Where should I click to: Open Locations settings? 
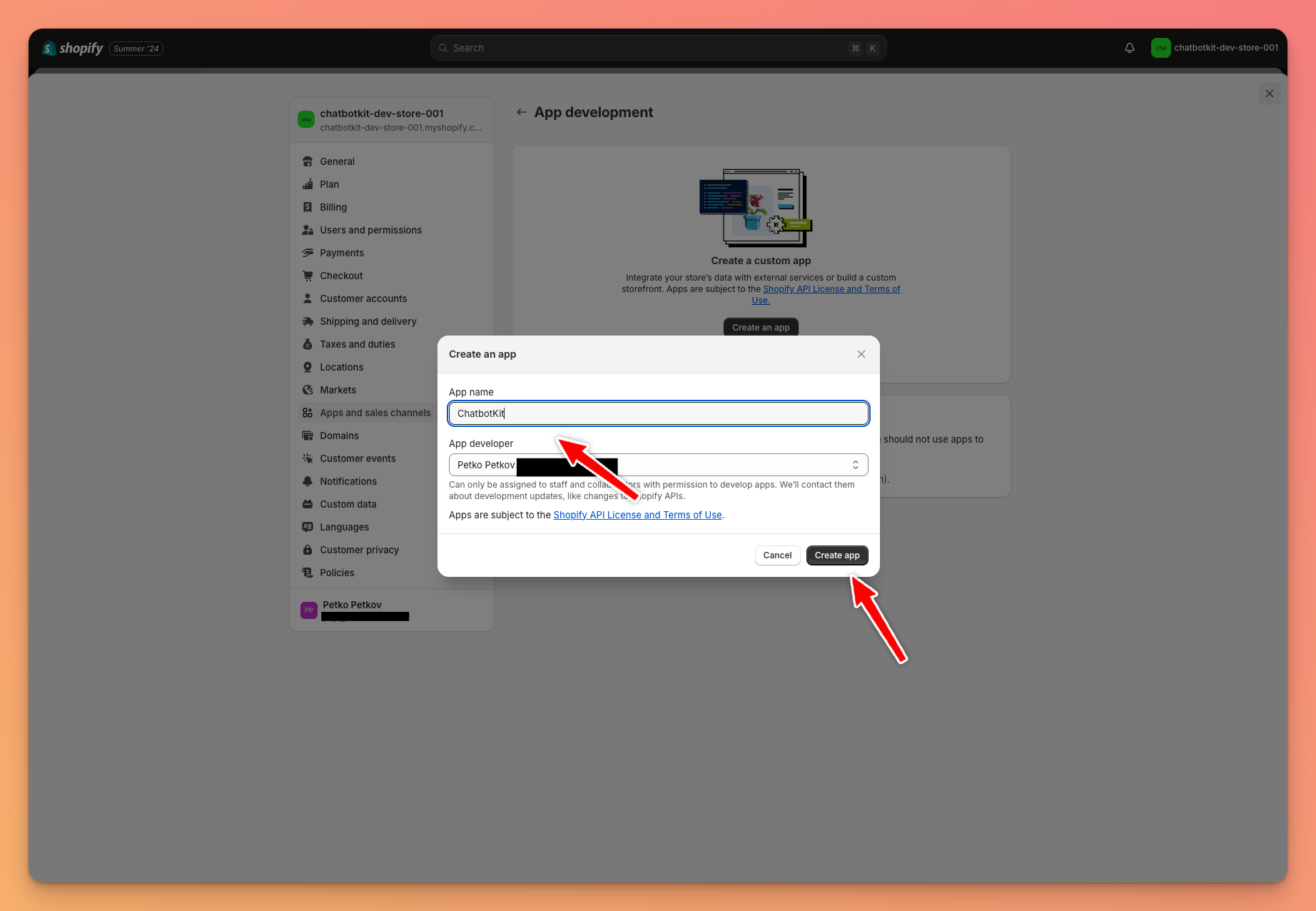pos(368,367)
